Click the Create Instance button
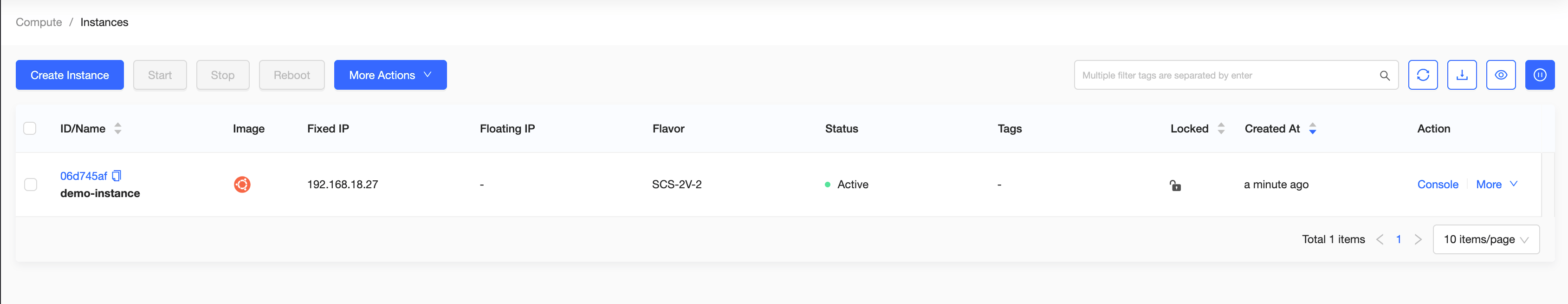Screen dimensions: 1568x304 point(70,75)
